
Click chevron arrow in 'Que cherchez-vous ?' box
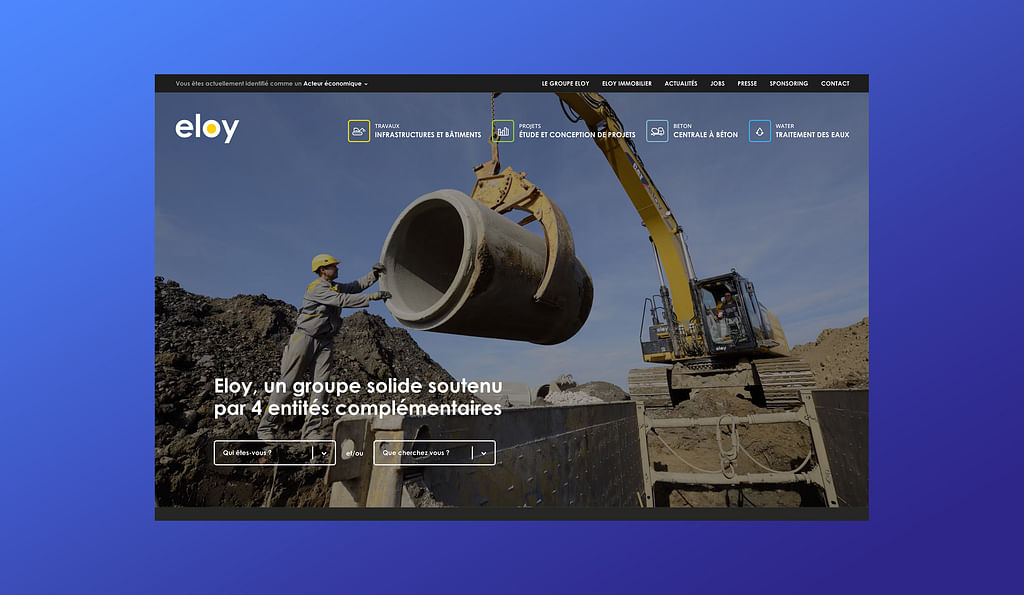[484, 453]
